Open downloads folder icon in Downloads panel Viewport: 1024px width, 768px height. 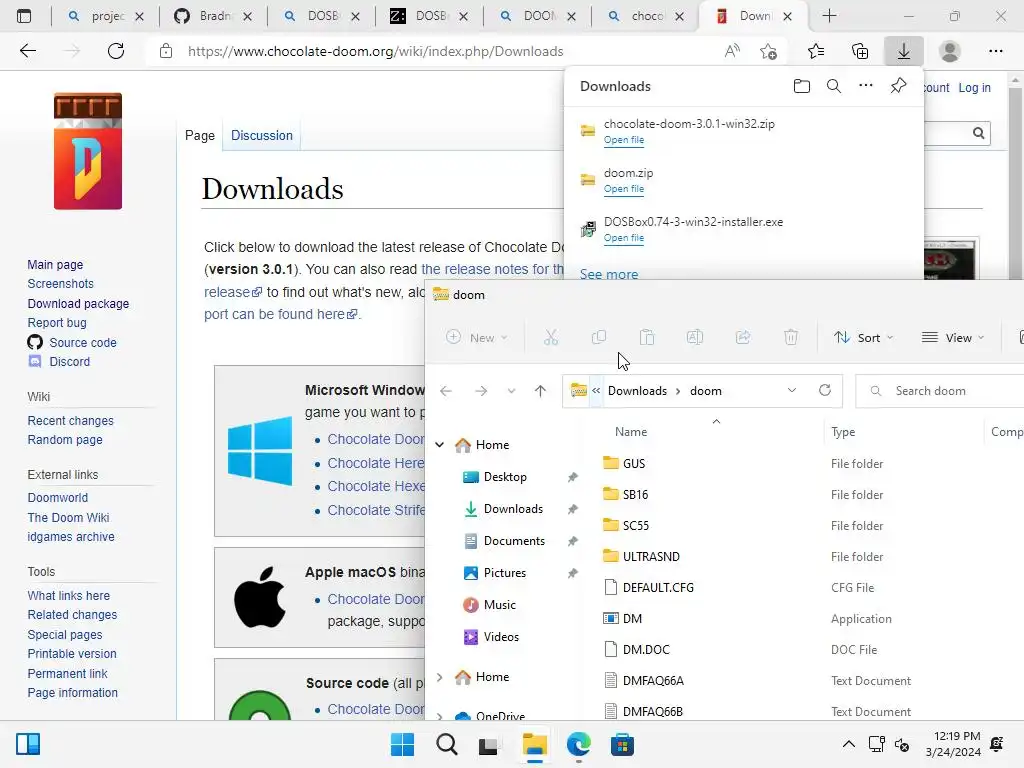click(802, 86)
